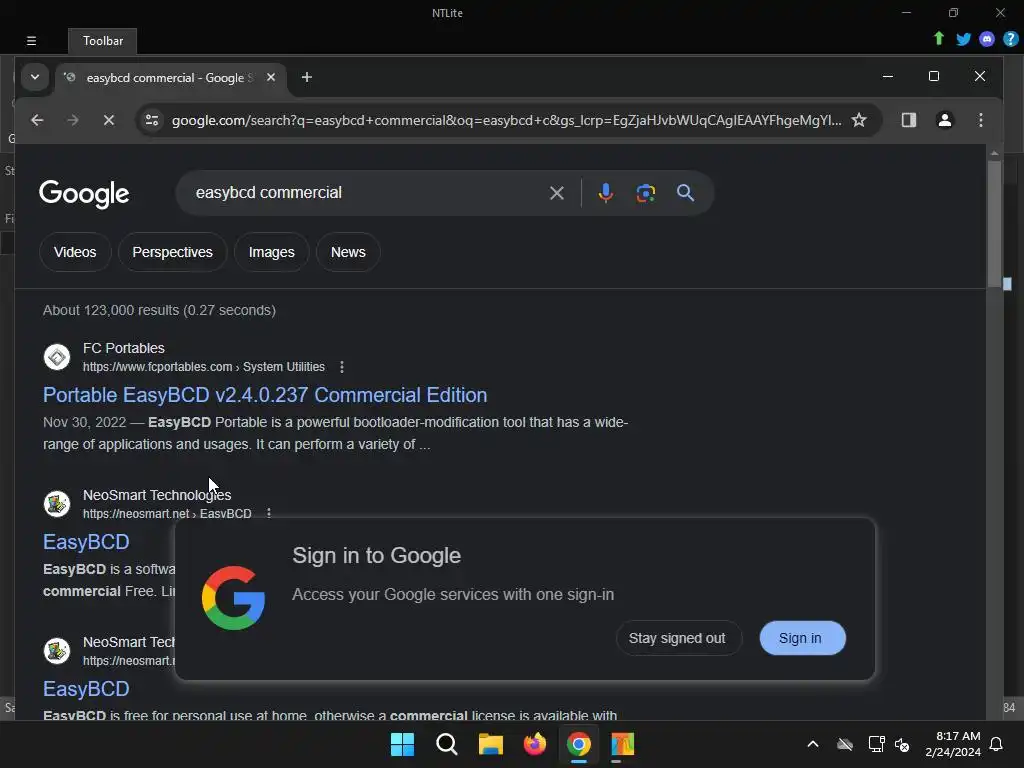
Task: Open more options for first NeoSmart result
Action: coord(268,513)
